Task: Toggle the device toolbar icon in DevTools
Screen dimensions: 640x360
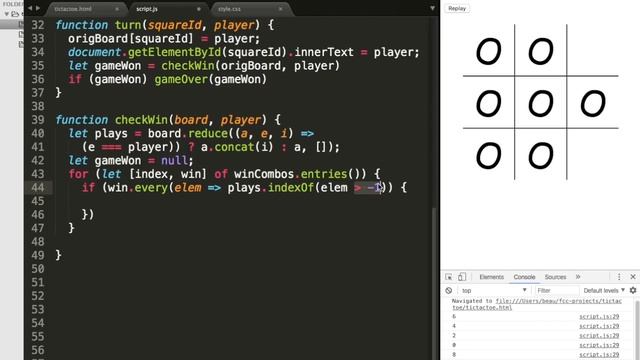Action: (462, 277)
